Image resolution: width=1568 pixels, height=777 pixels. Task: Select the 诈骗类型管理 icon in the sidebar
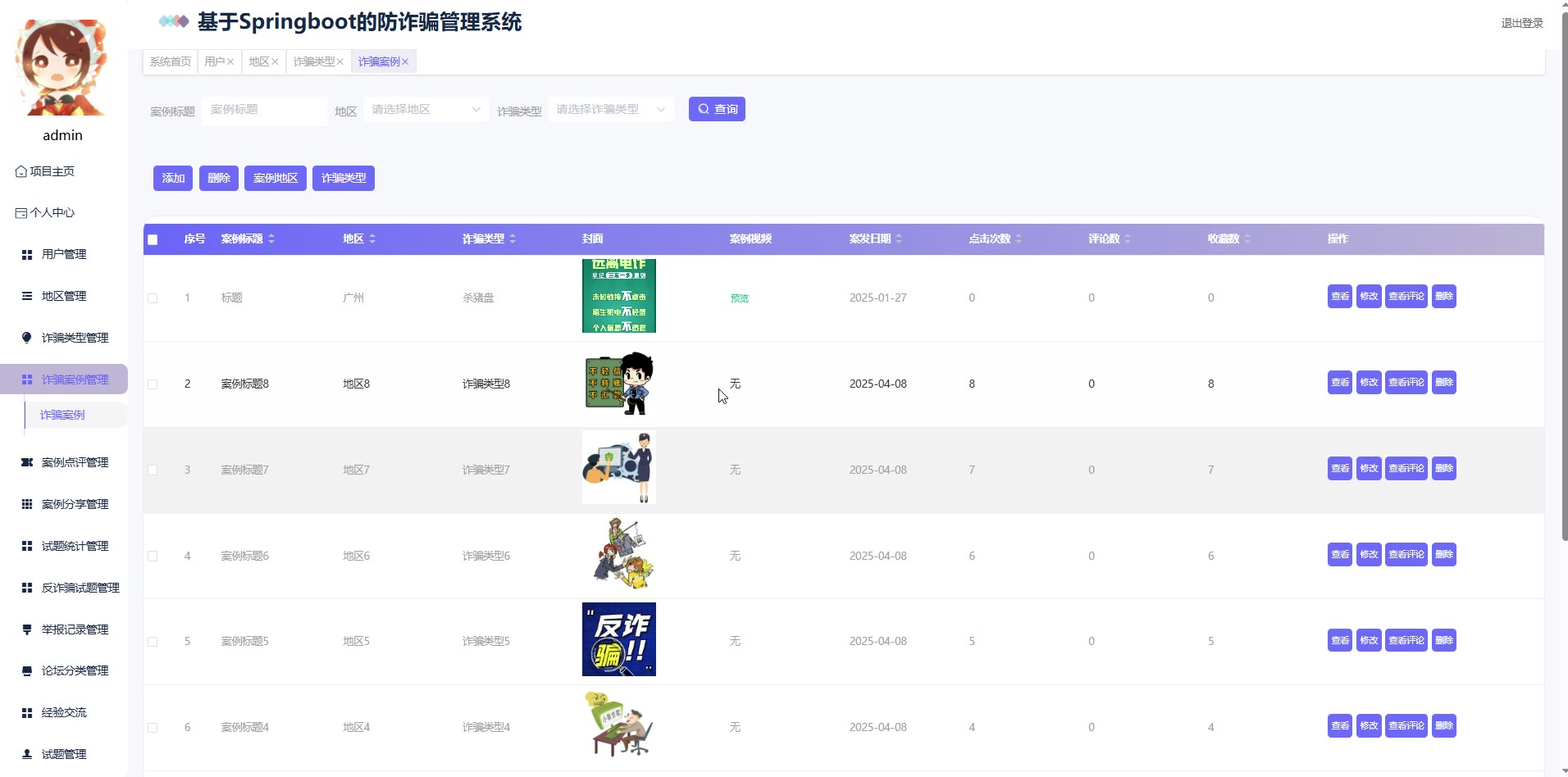(x=26, y=338)
